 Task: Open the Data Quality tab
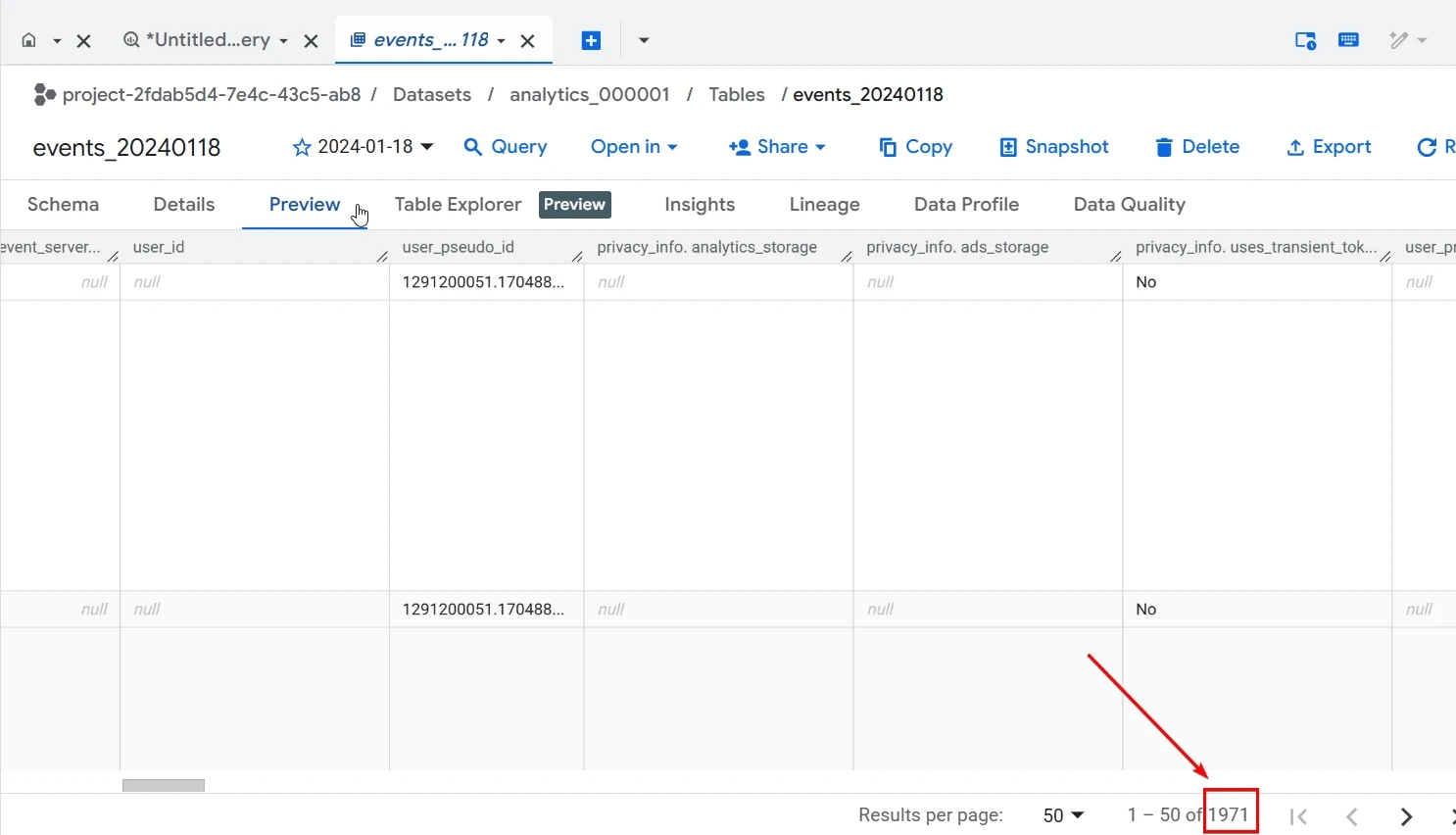coord(1130,205)
